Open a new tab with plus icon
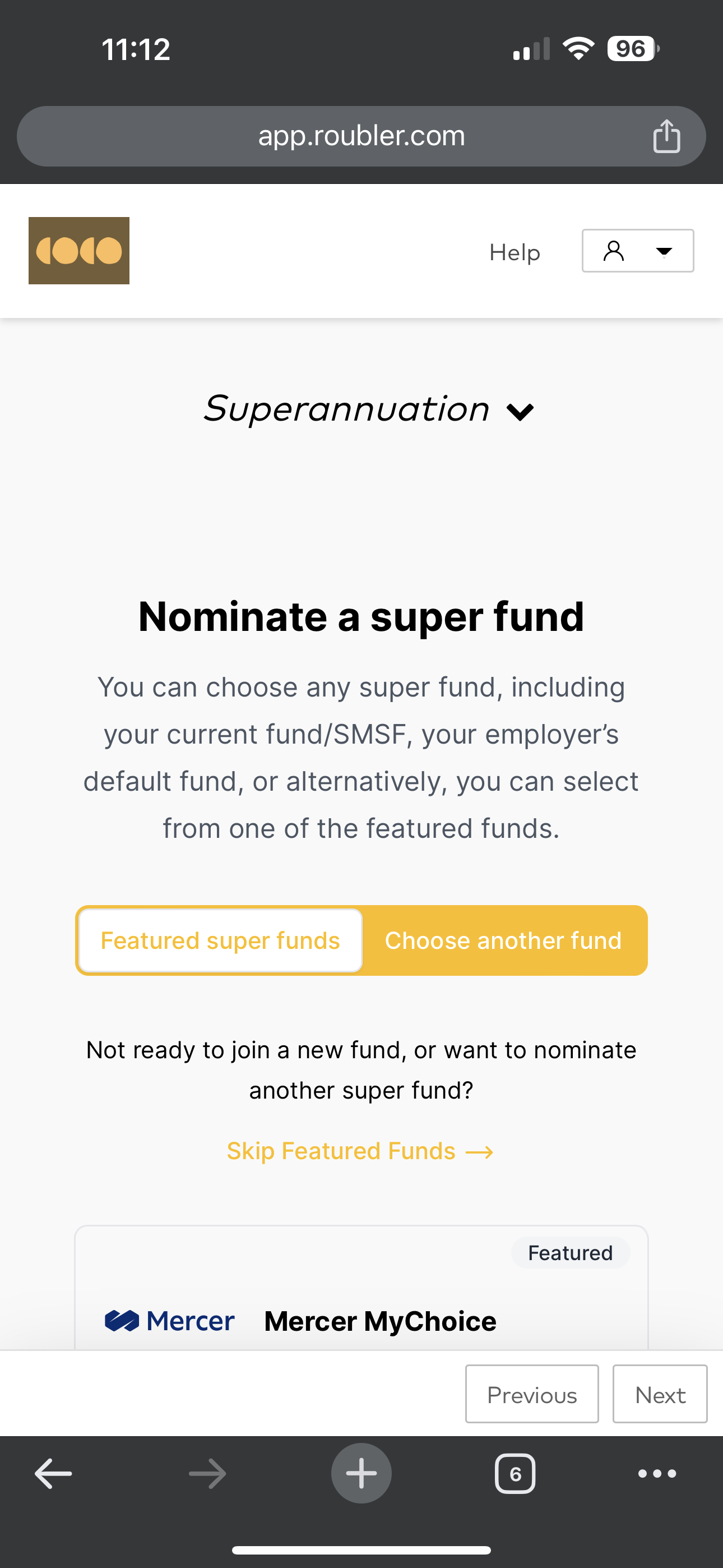This screenshot has width=723, height=1568. click(x=361, y=1474)
